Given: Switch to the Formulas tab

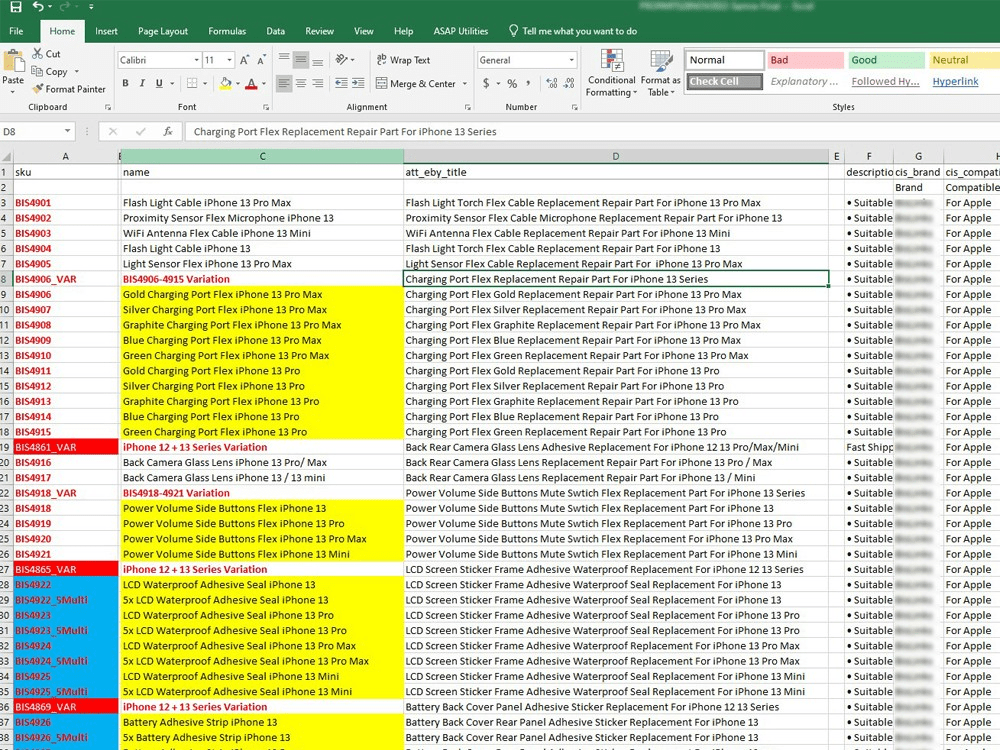Looking at the screenshot, I should [227, 31].
